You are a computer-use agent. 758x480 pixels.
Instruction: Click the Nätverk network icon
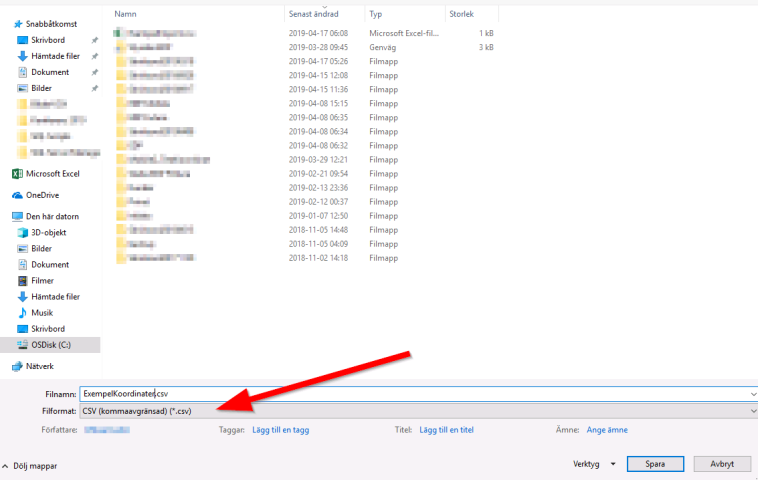tap(17, 366)
